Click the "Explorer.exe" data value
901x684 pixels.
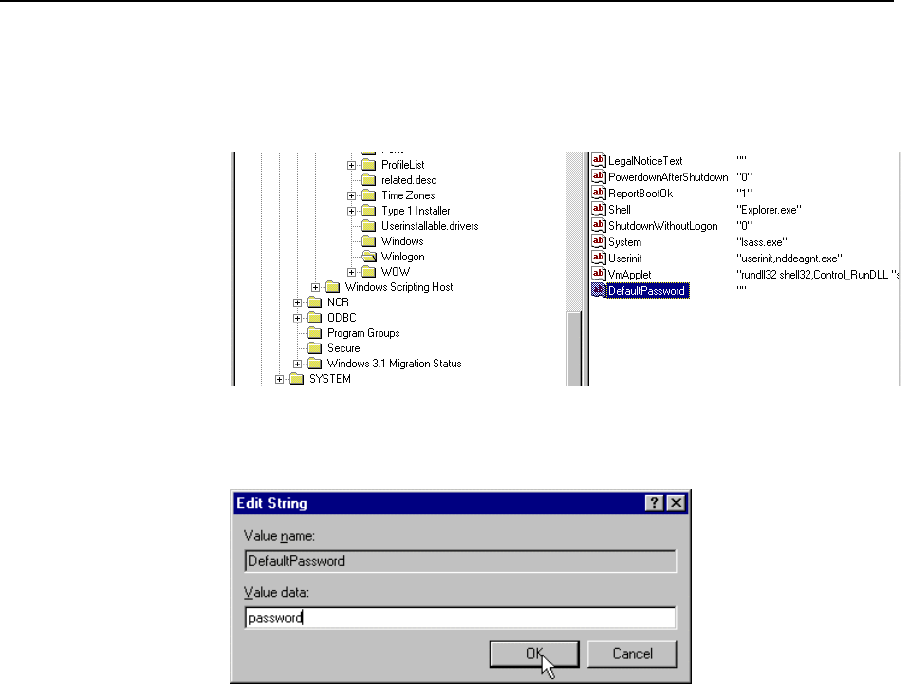tap(769, 210)
